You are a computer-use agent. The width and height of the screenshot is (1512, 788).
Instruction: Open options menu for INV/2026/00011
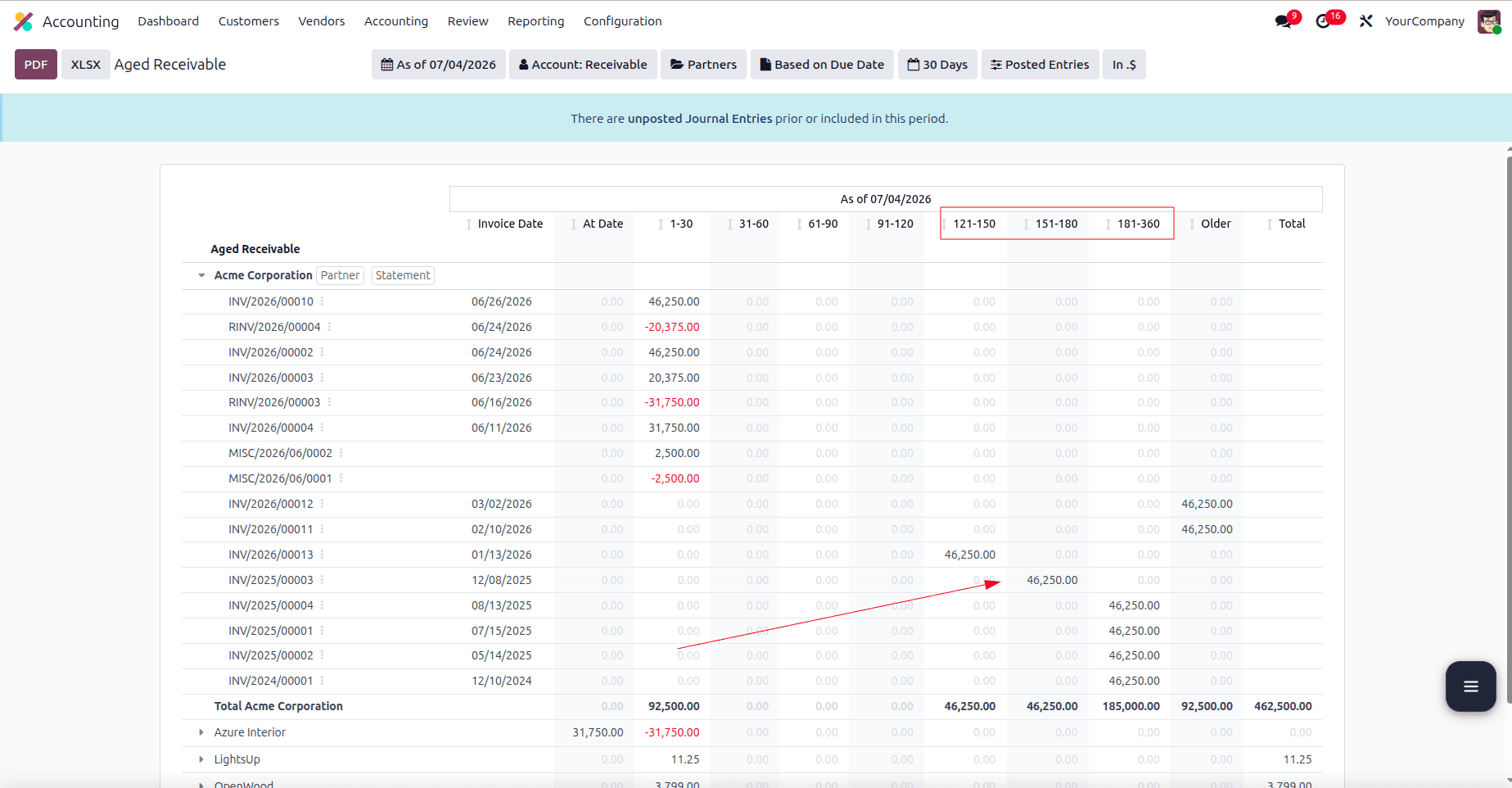pos(322,529)
